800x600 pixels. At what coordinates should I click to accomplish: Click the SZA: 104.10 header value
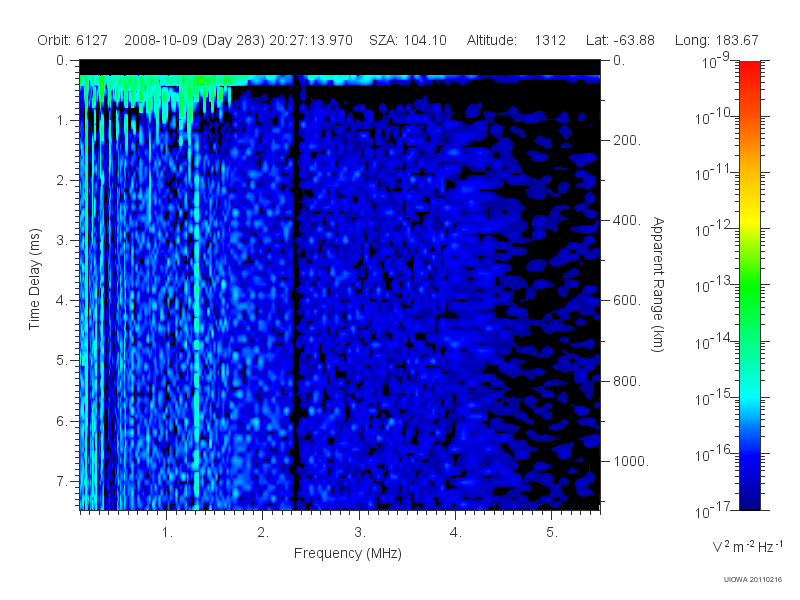408,40
